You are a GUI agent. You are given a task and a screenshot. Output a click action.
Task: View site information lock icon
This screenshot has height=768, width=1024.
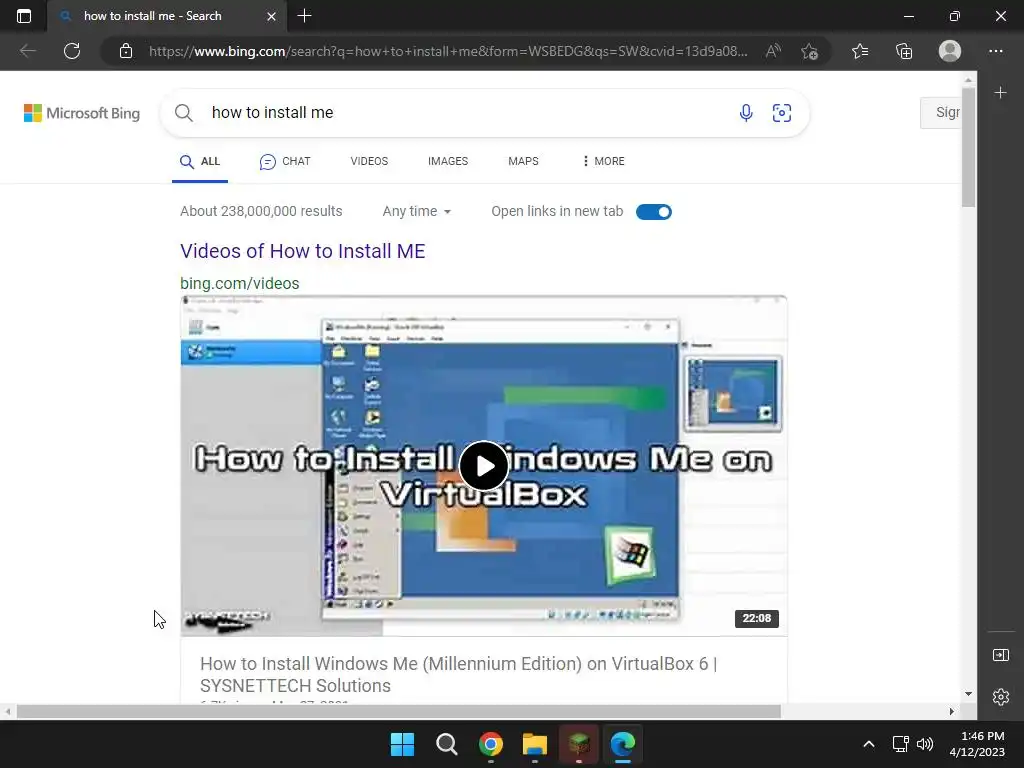126,51
